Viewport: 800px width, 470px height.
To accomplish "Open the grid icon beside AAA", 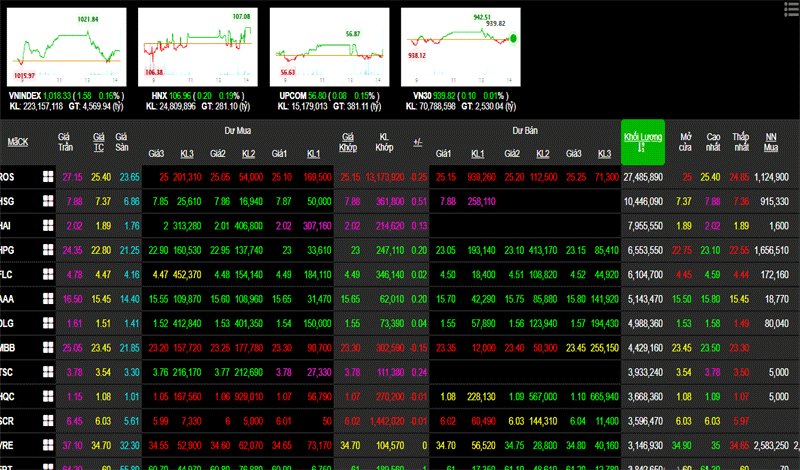I will point(48,299).
